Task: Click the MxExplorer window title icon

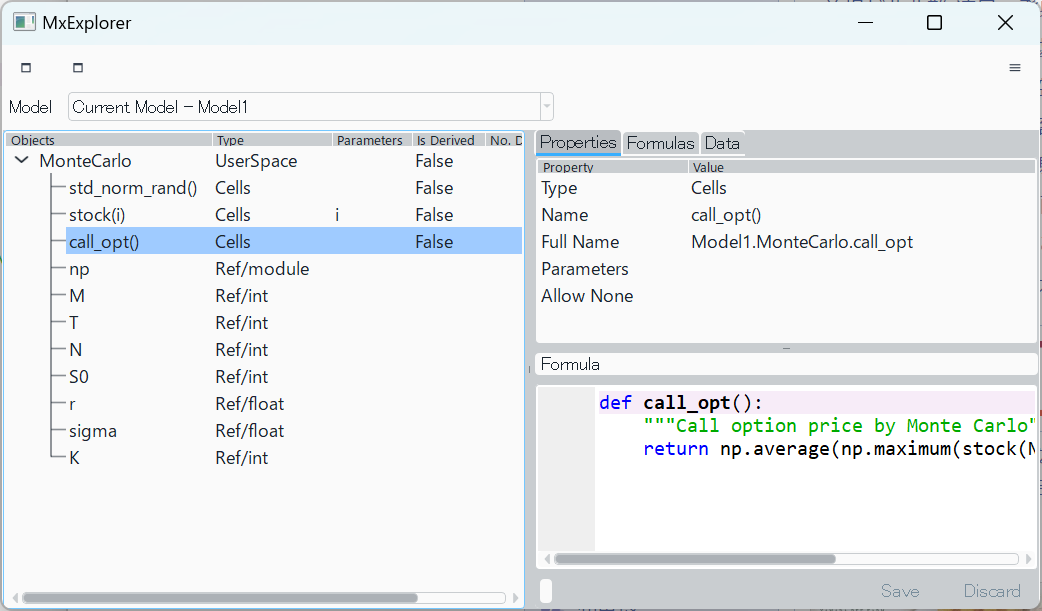Action: (24, 22)
